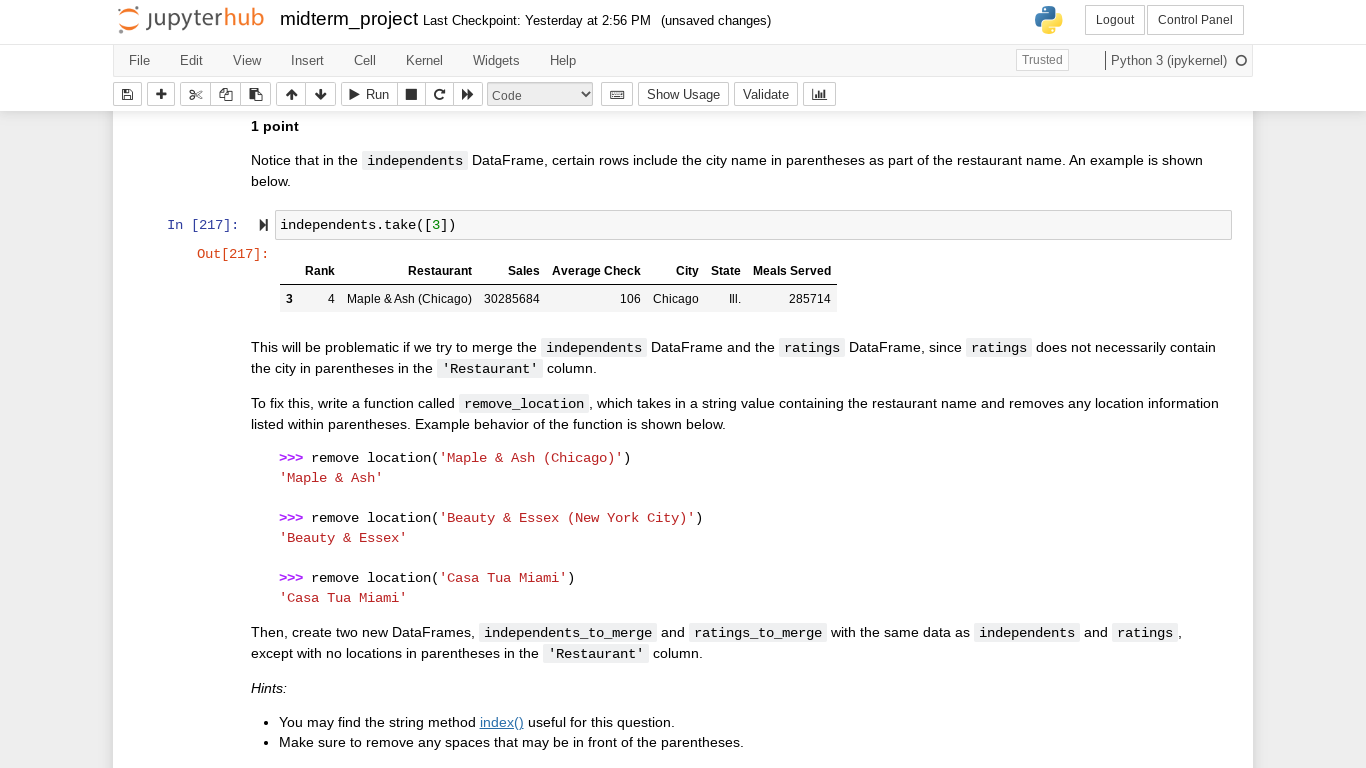Restart the kernel
Image resolution: width=1366 pixels, height=768 pixels.
(439, 94)
